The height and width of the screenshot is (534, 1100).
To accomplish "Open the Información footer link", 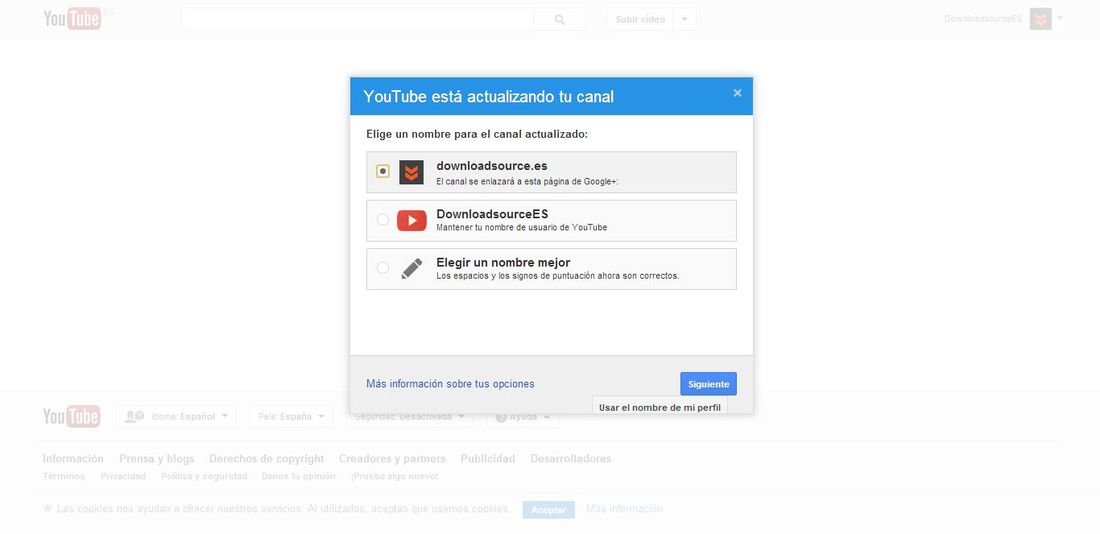I will (73, 458).
